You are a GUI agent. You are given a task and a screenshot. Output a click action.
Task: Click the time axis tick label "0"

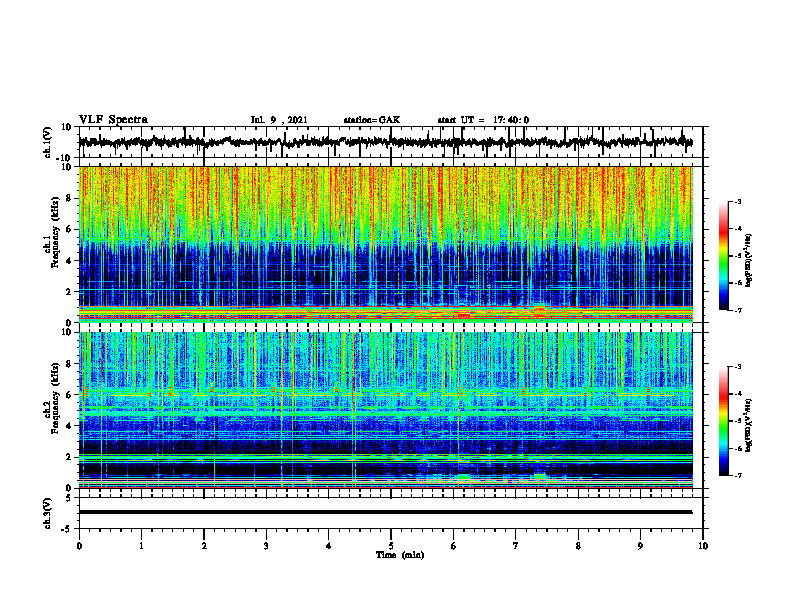coord(79,546)
